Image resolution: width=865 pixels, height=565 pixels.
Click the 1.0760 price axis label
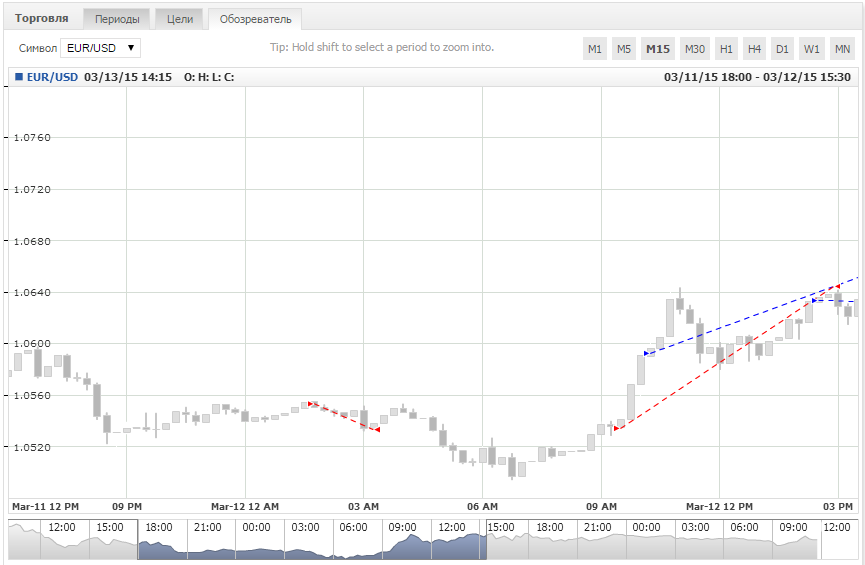click(x=32, y=137)
